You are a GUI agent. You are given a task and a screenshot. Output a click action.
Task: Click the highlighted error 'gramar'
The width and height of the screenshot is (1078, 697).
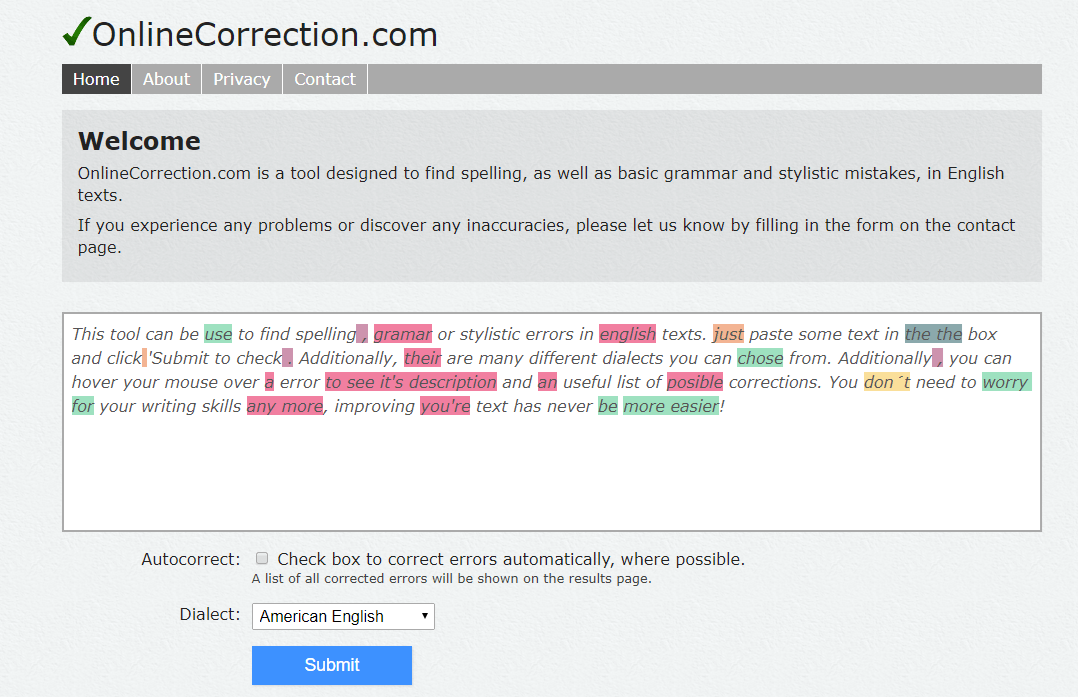(403, 333)
